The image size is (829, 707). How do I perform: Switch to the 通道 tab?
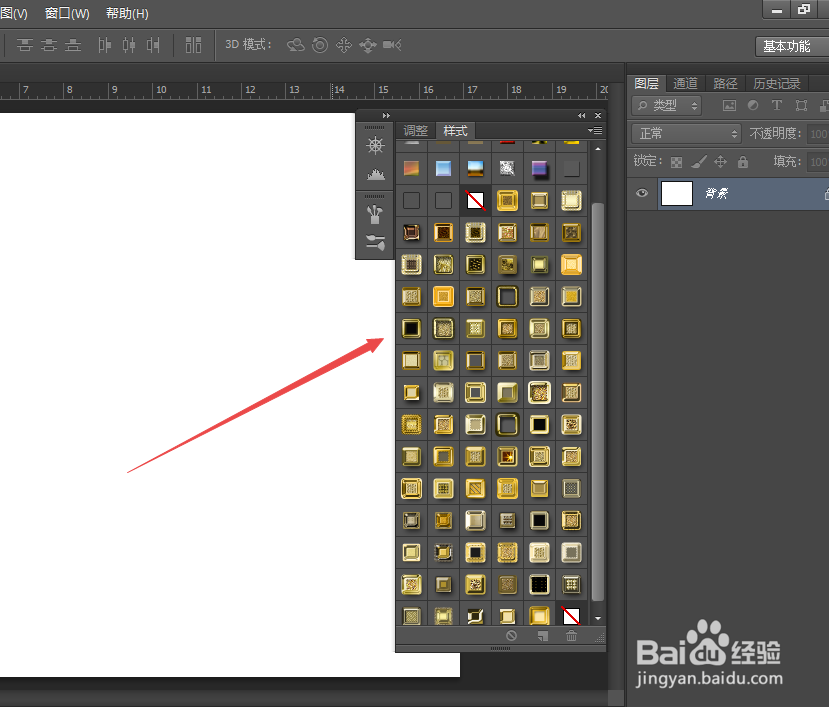coord(686,84)
